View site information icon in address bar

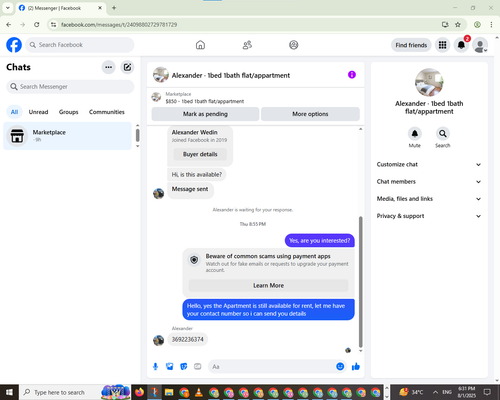coord(53,24)
